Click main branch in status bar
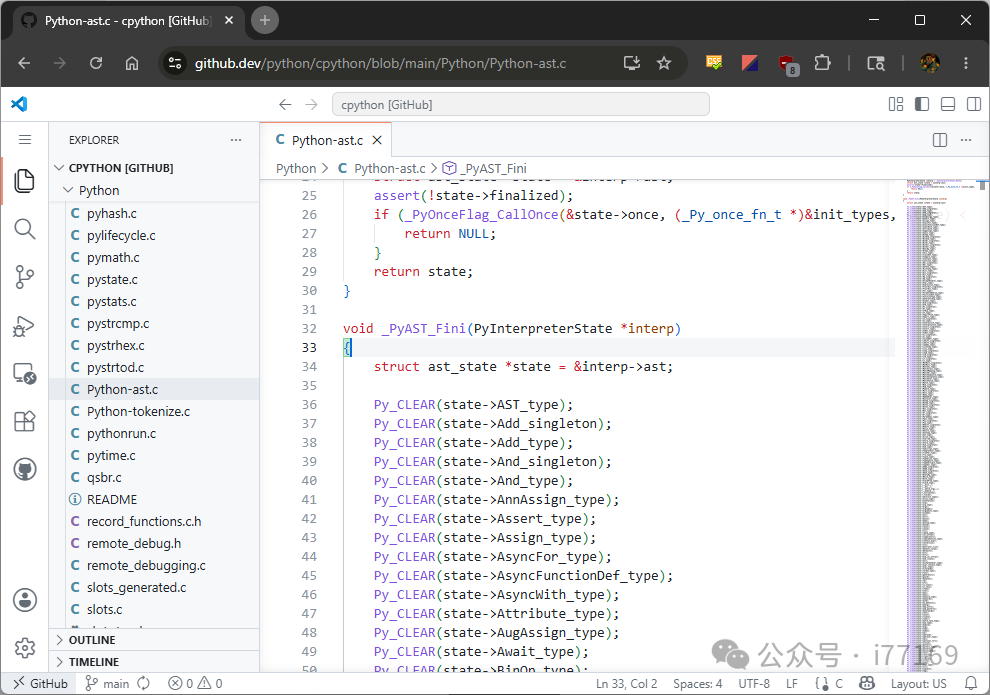Viewport: 990px width, 695px height. coord(107,684)
